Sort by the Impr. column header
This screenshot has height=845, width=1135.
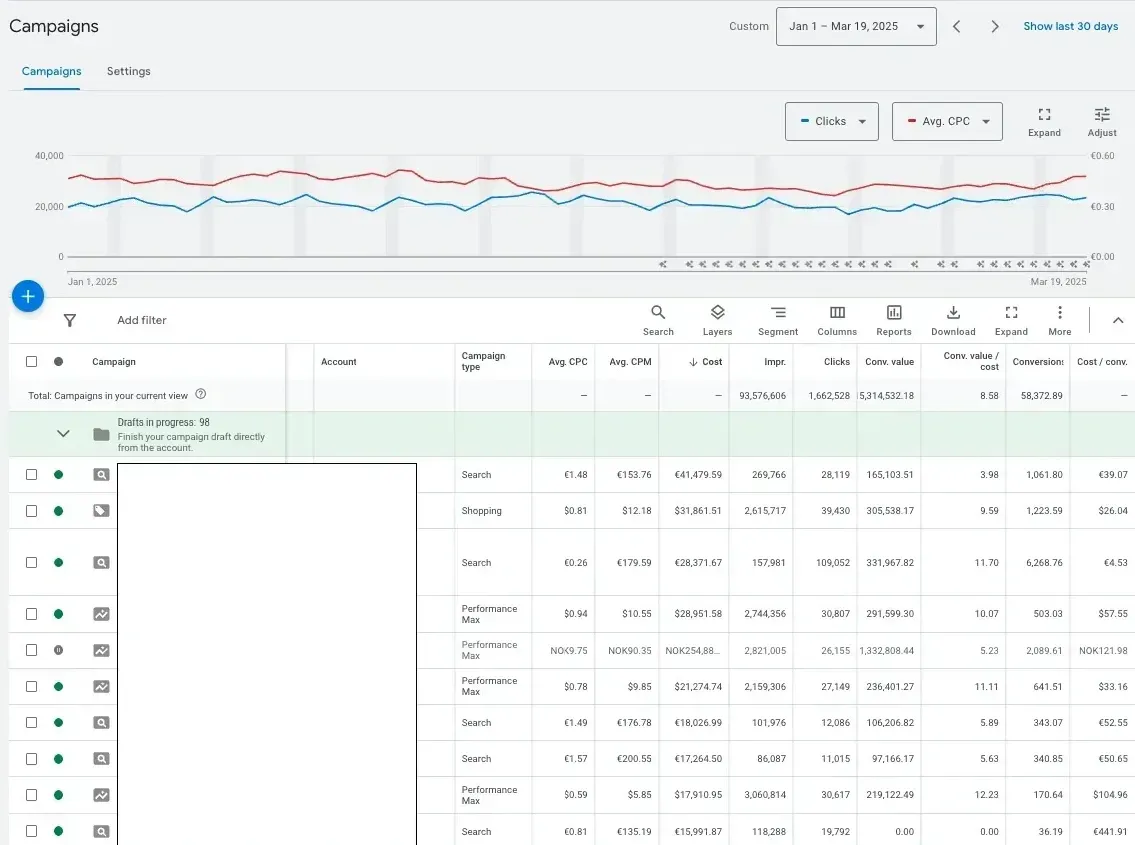pyautogui.click(x=775, y=361)
